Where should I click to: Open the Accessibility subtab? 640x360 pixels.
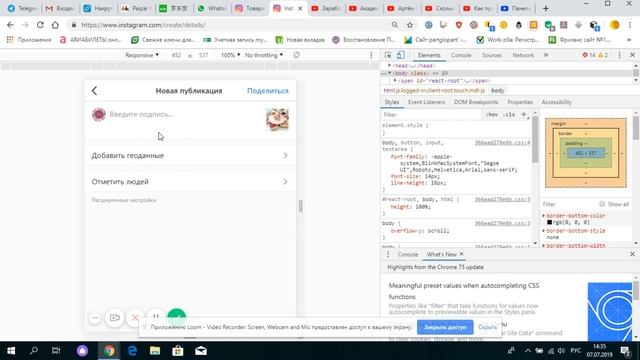click(556, 102)
